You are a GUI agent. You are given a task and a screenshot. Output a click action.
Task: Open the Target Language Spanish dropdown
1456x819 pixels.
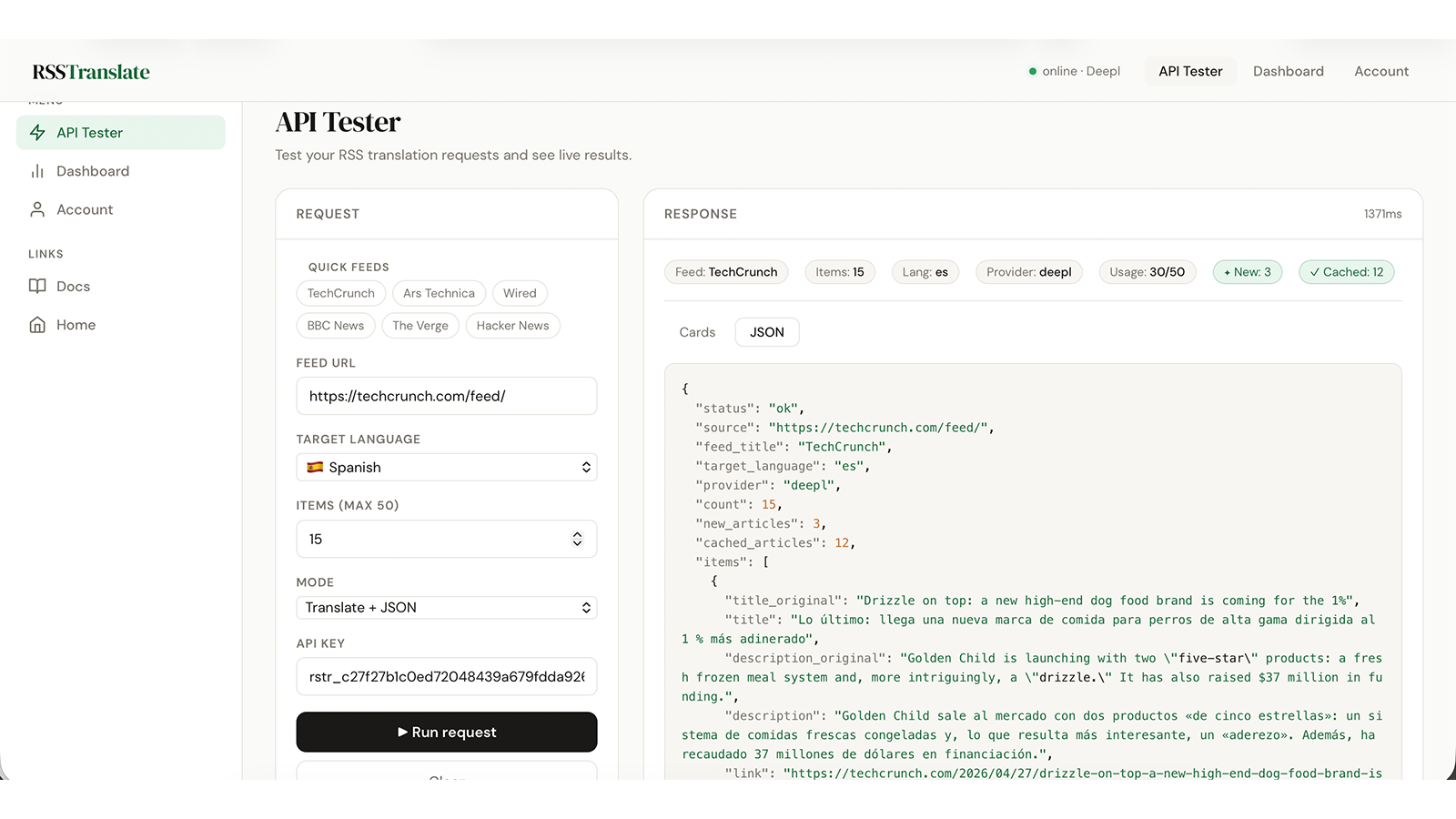point(447,467)
